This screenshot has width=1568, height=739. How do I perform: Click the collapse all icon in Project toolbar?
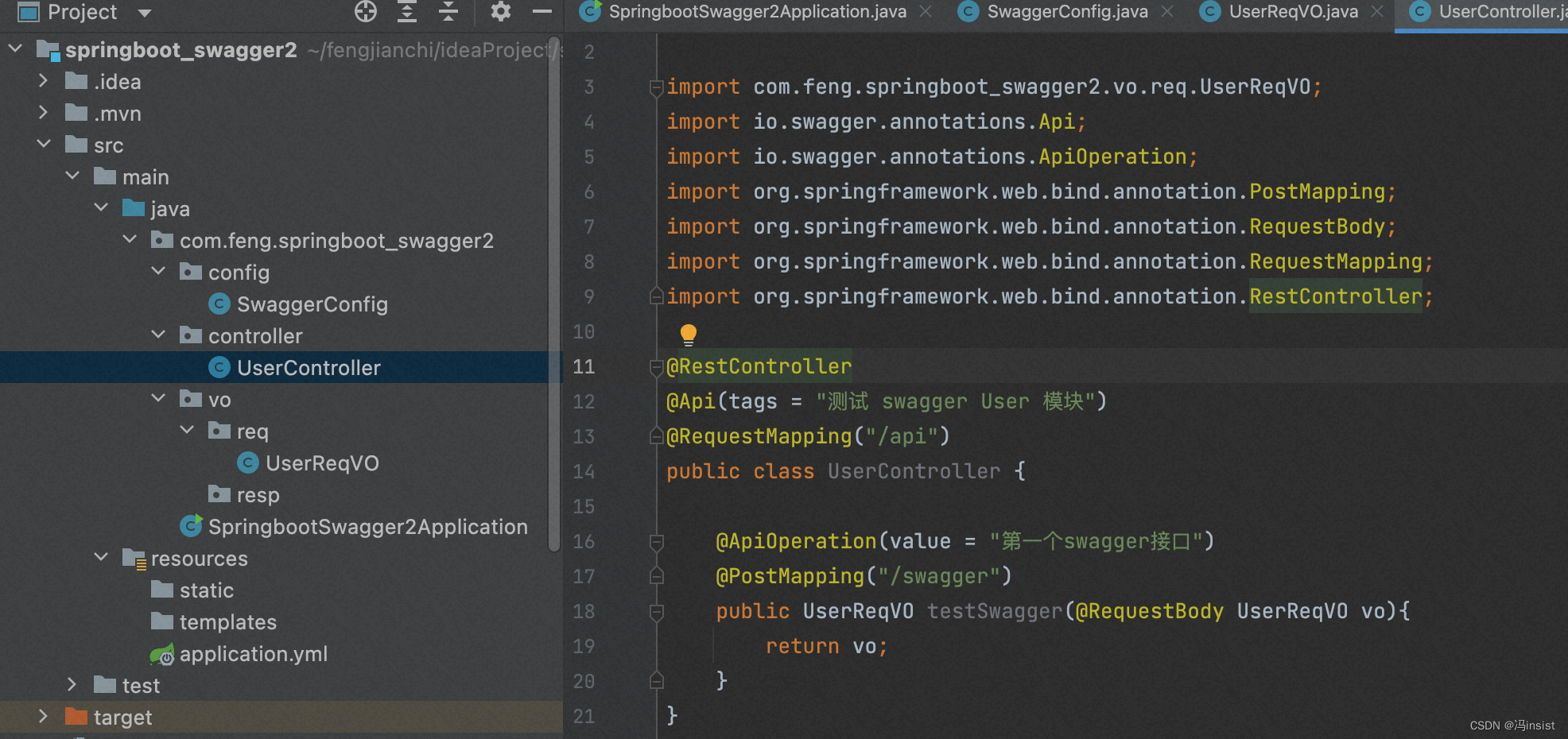coord(448,12)
